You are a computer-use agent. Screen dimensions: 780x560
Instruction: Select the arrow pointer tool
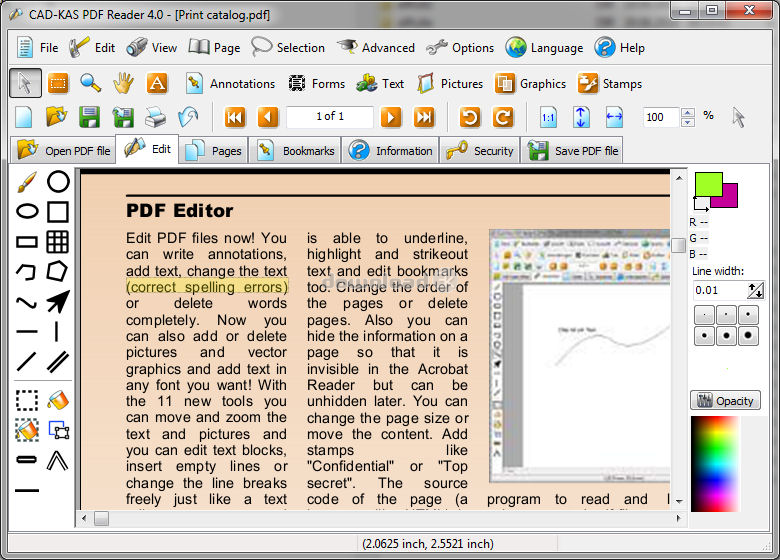tap(25, 83)
